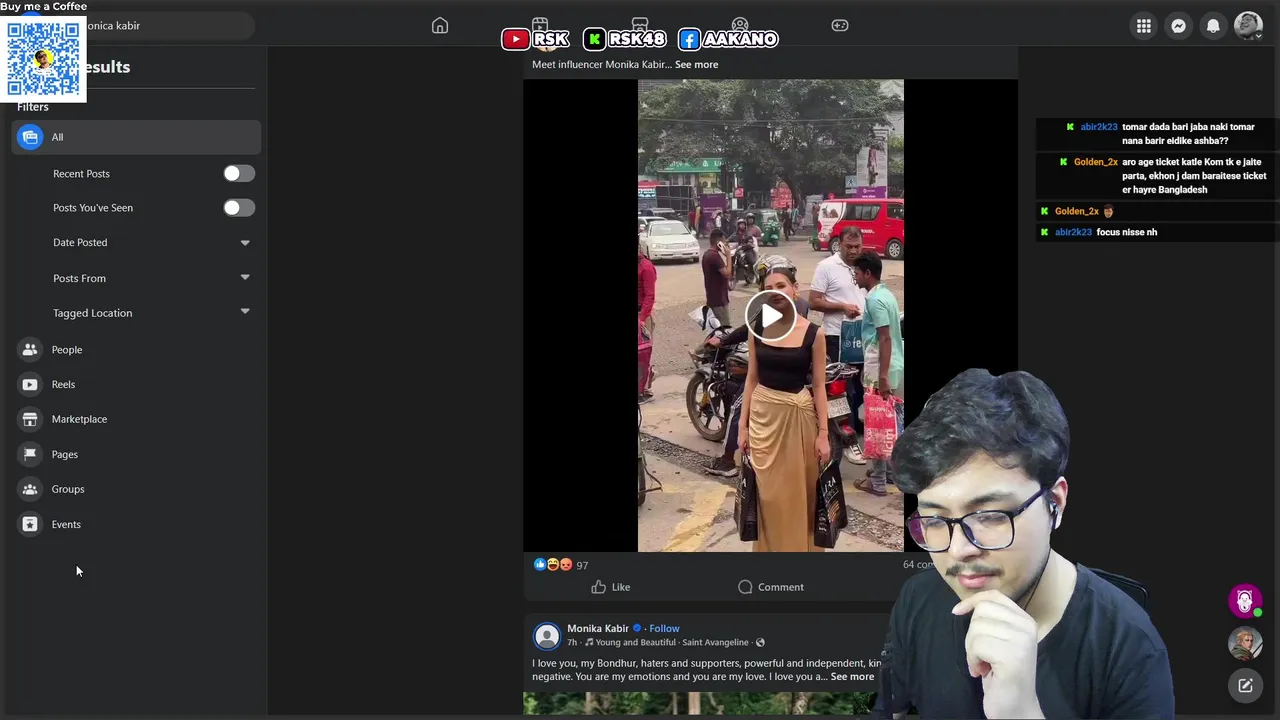Open the Messenger icon
The height and width of the screenshot is (720, 1280).
(x=1179, y=26)
